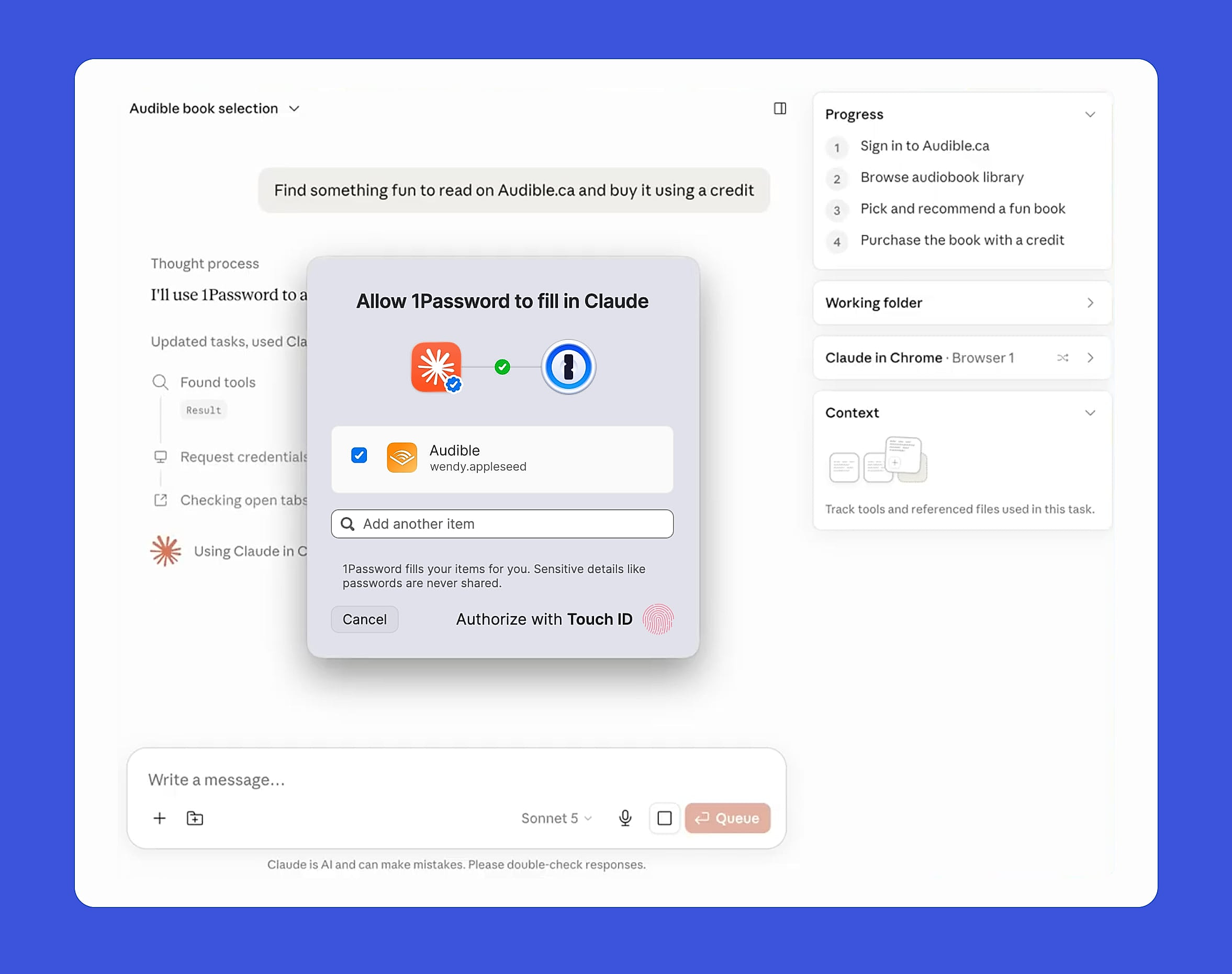Click the Checking open tabs step

point(244,500)
